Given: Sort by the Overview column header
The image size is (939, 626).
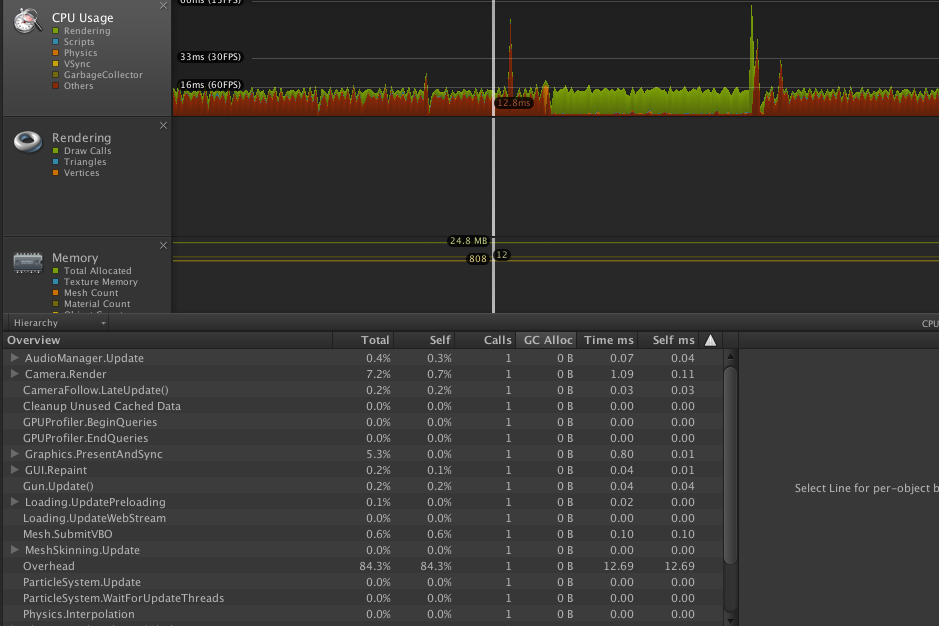Looking at the screenshot, I should tap(168, 340).
